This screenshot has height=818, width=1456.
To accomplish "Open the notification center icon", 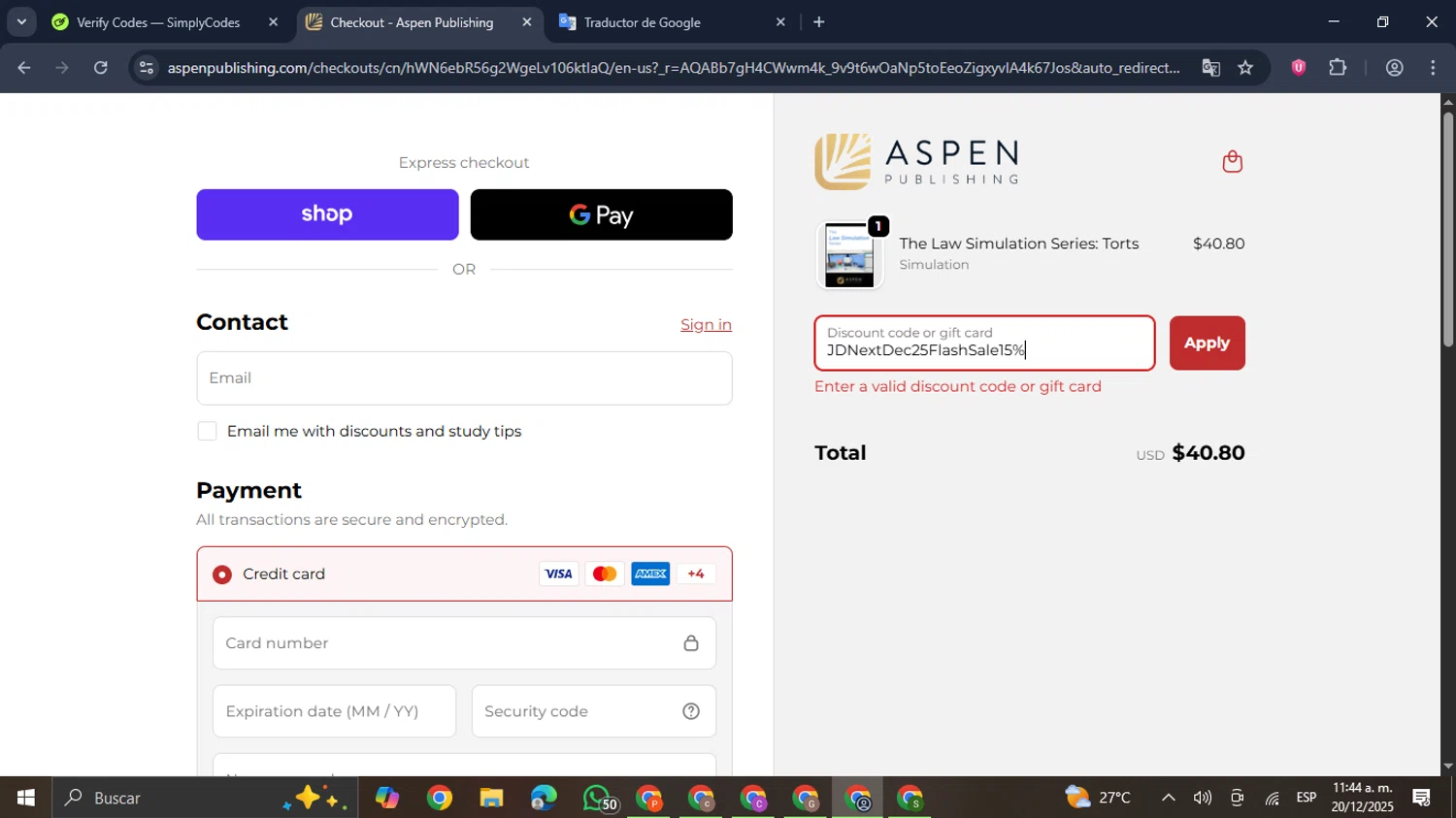I will tap(1422, 798).
